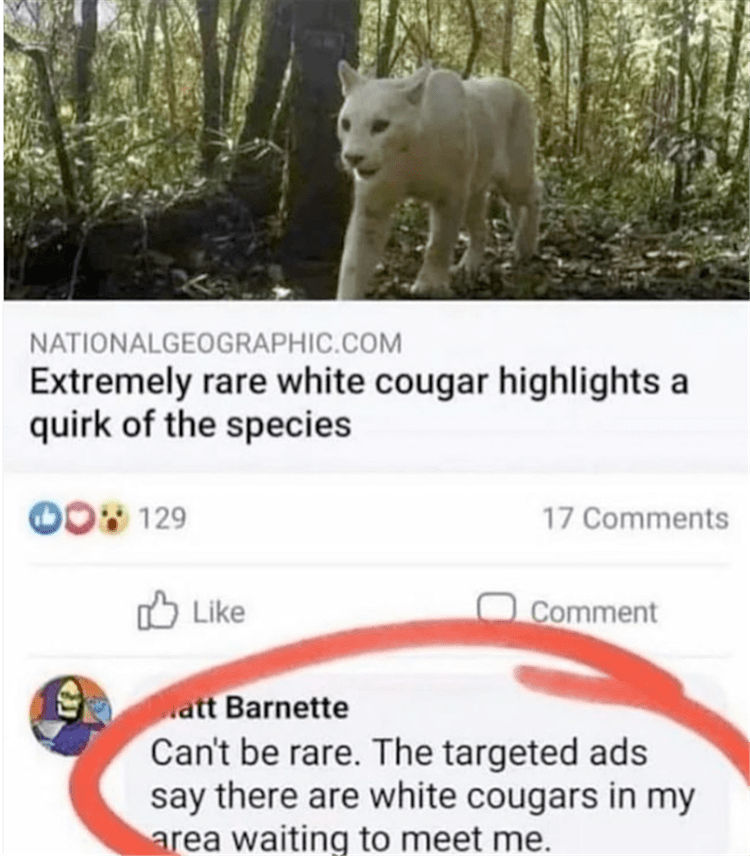Open the nationalgeographic.com source link
The width and height of the screenshot is (750, 856).
click(x=216, y=343)
